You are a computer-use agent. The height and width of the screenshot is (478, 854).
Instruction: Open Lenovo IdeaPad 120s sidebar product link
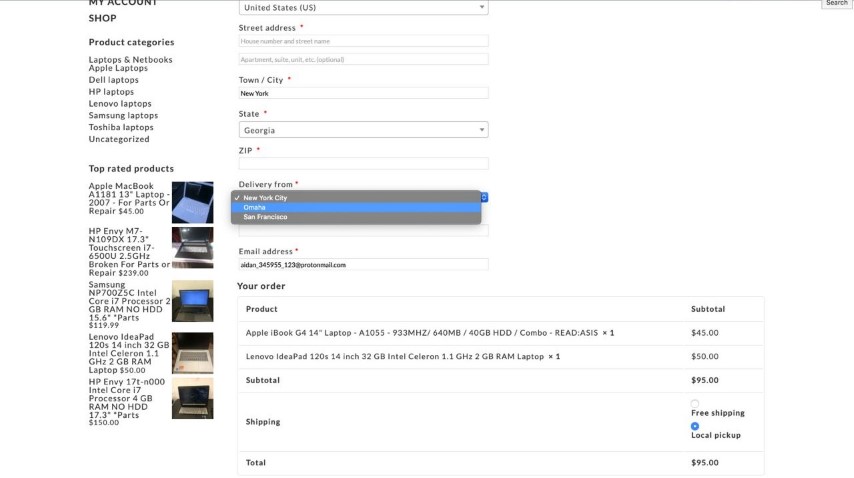pos(129,353)
